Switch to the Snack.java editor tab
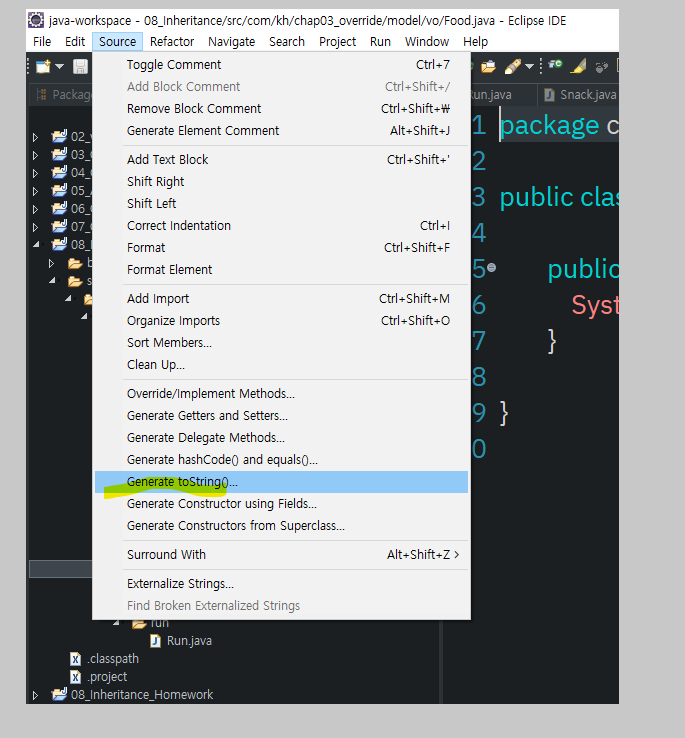Screen dimensions: 685x738 click(x=580, y=95)
